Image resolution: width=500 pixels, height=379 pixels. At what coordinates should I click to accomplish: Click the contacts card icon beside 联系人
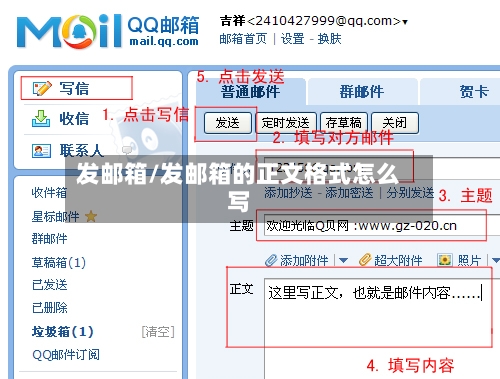coord(41,151)
